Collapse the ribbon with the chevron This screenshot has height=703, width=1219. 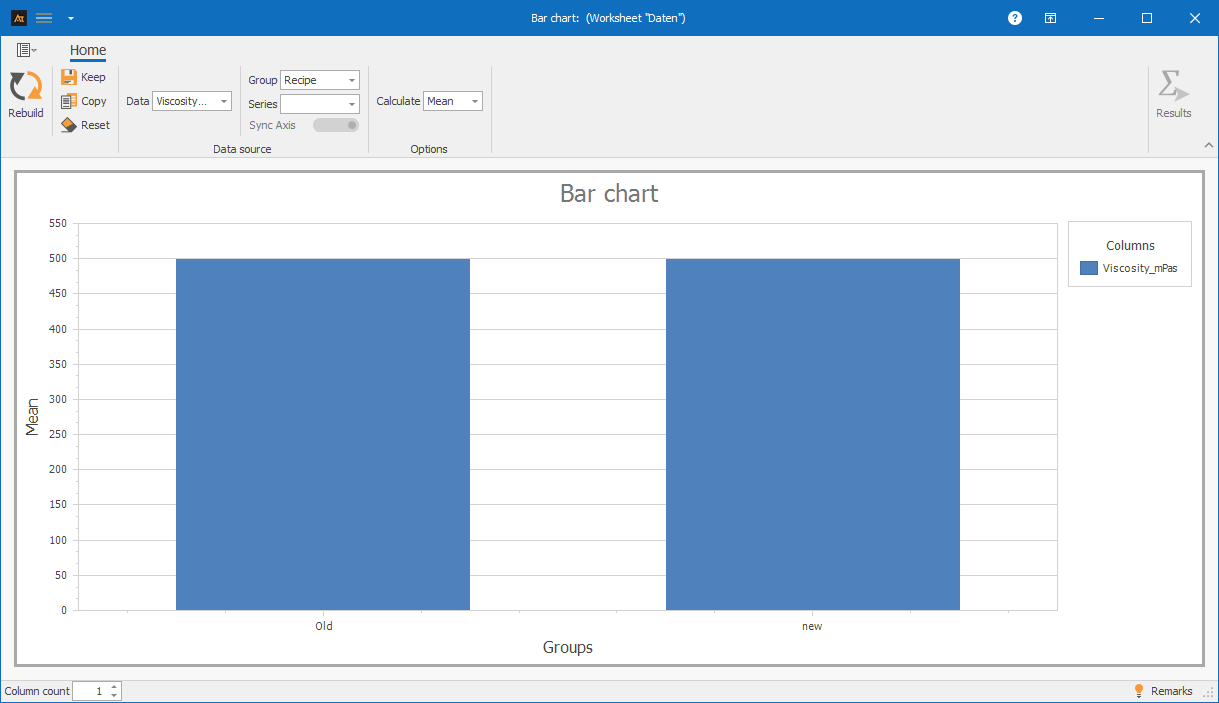click(1208, 145)
